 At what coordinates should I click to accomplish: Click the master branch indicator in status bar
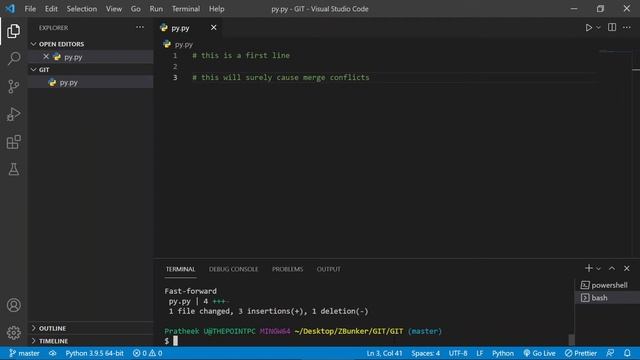click(24, 353)
